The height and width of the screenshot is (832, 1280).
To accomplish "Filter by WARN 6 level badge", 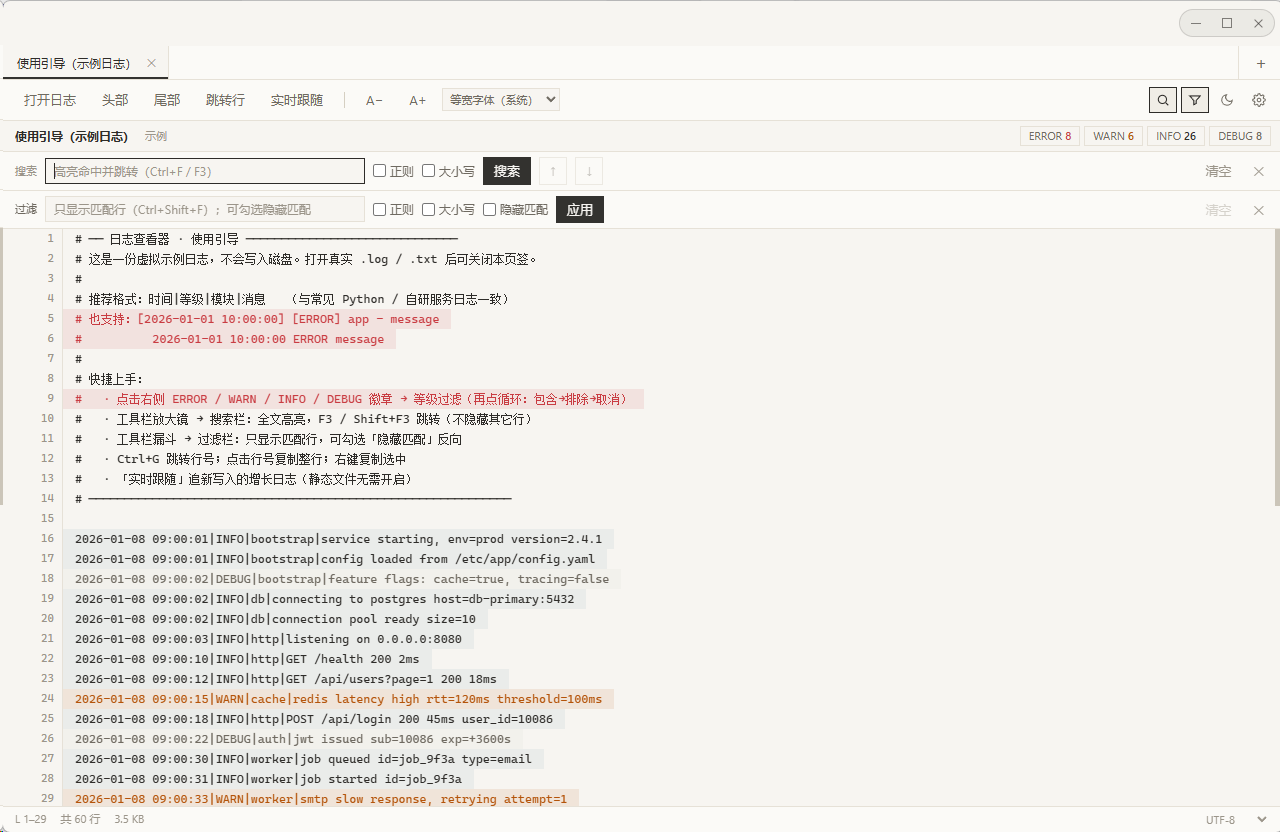I will click(1113, 136).
